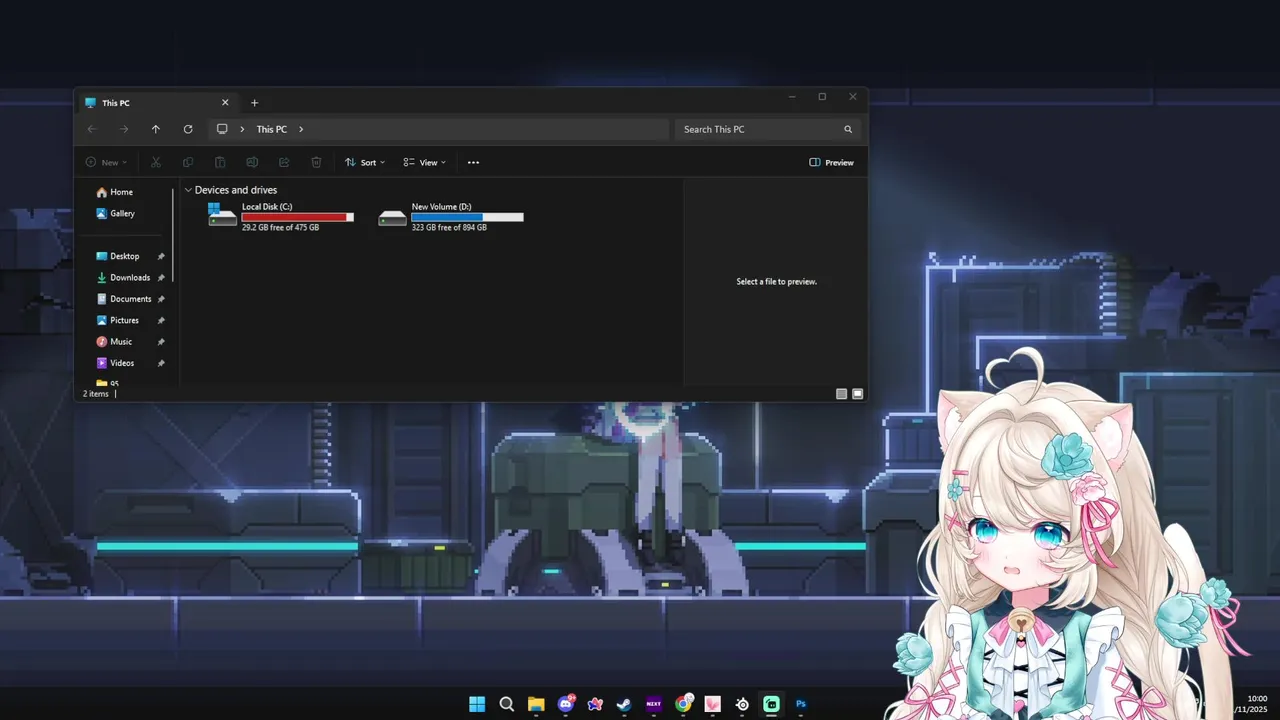This screenshot has width=1280, height=720.
Task: Unpin Downloads using its pin icon
Action: 161,278
